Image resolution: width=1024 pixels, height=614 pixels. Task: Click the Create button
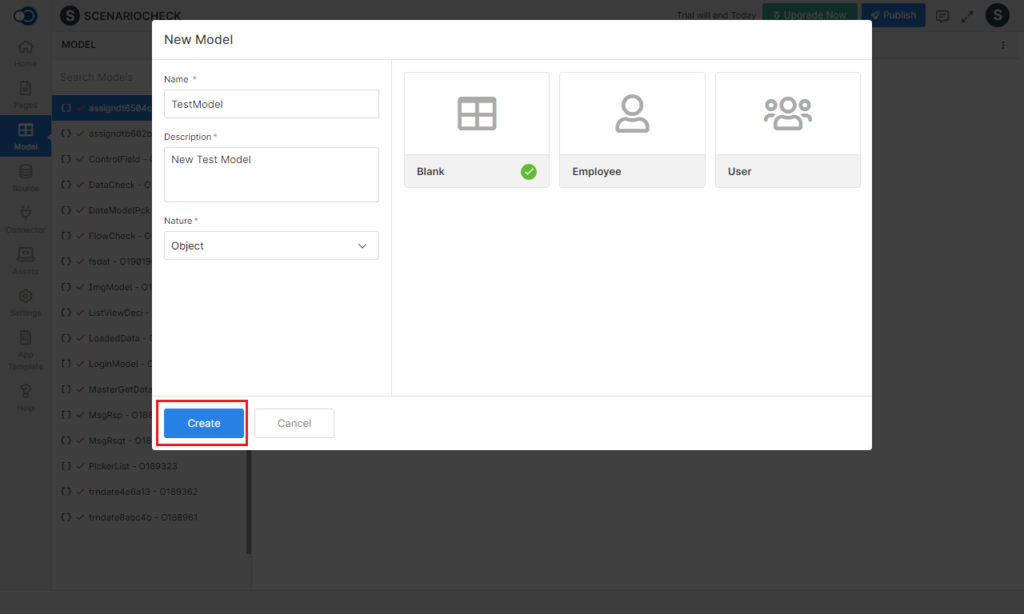tap(204, 423)
